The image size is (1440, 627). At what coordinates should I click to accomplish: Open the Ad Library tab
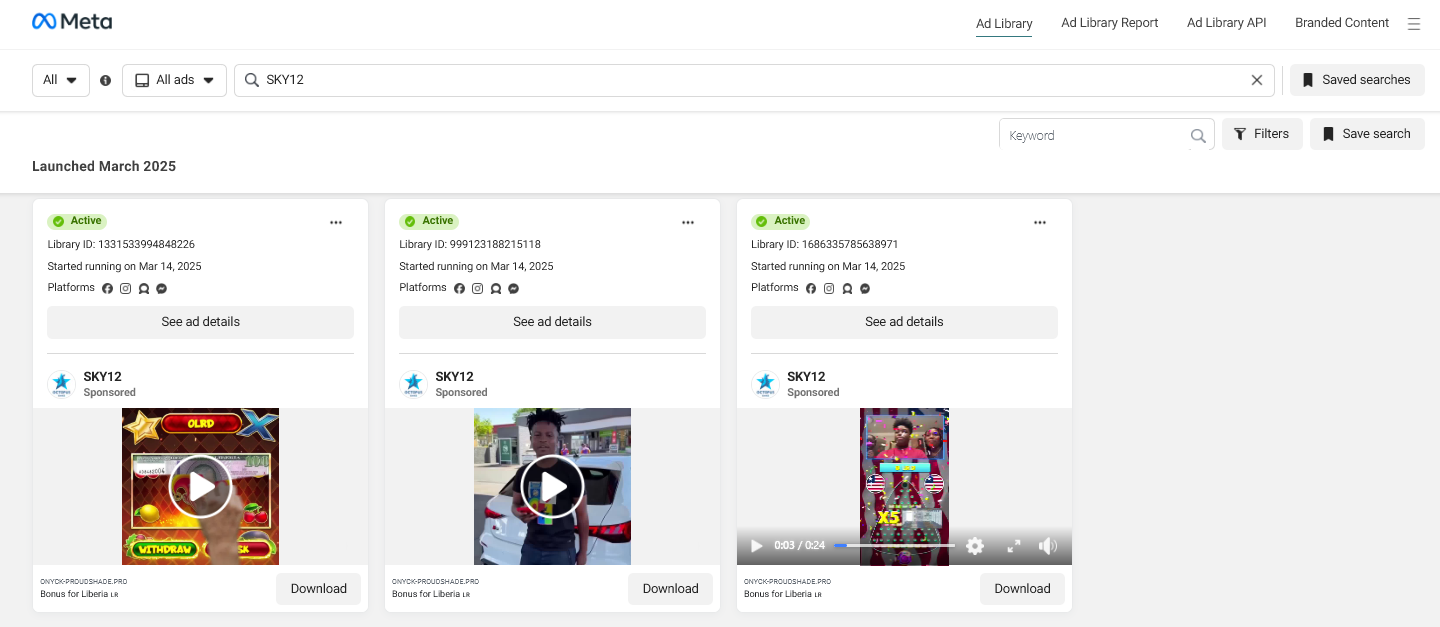1004,23
